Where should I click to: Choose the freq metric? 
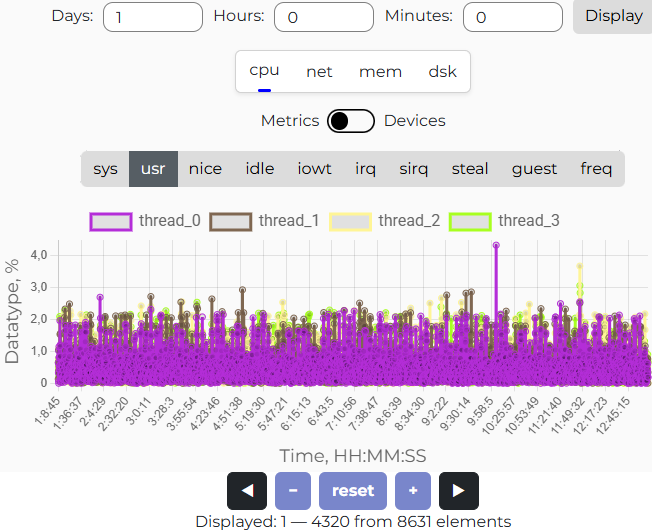tap(596, 169)
